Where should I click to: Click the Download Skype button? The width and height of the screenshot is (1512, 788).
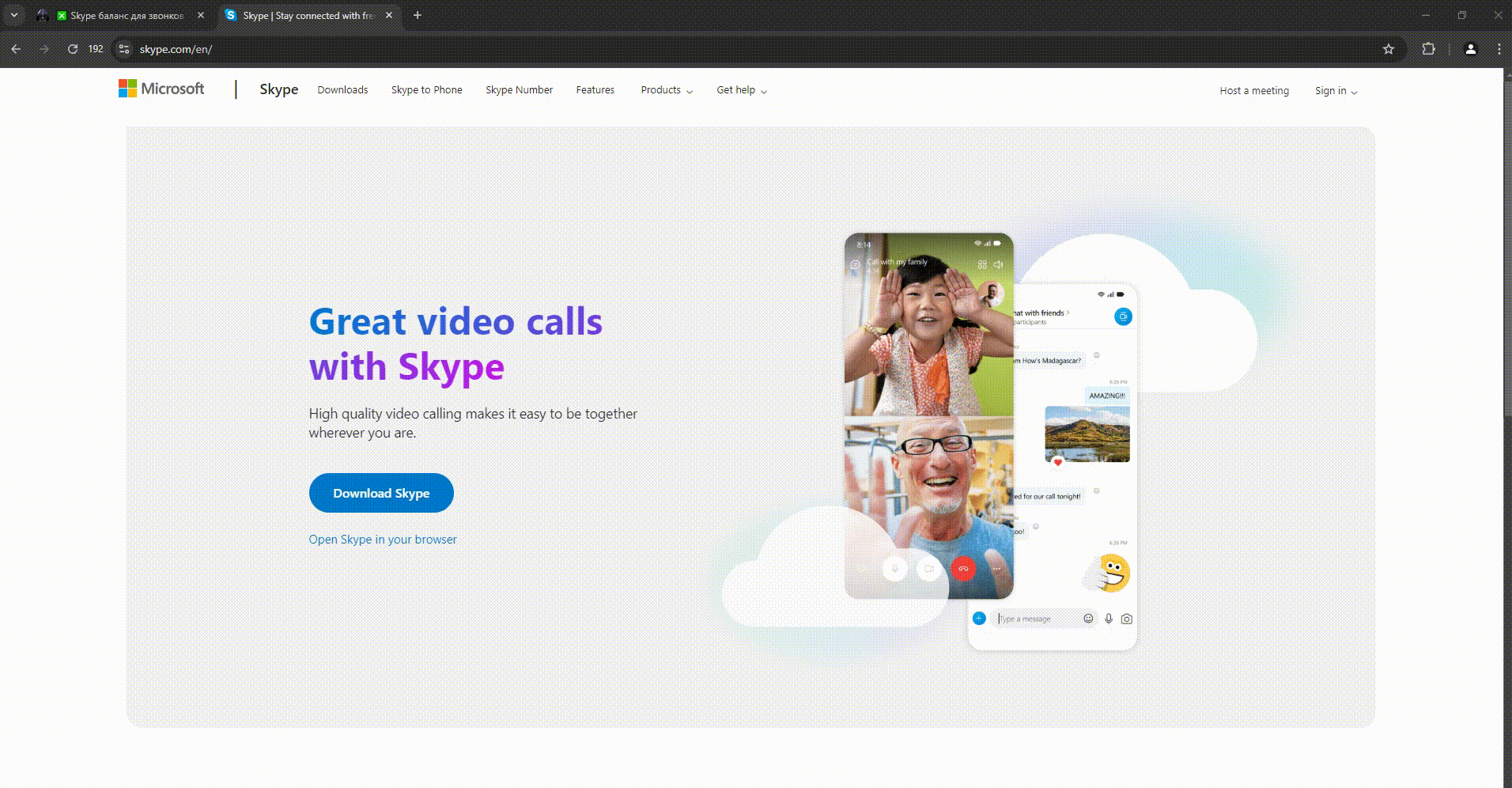(x=381, y=493)
